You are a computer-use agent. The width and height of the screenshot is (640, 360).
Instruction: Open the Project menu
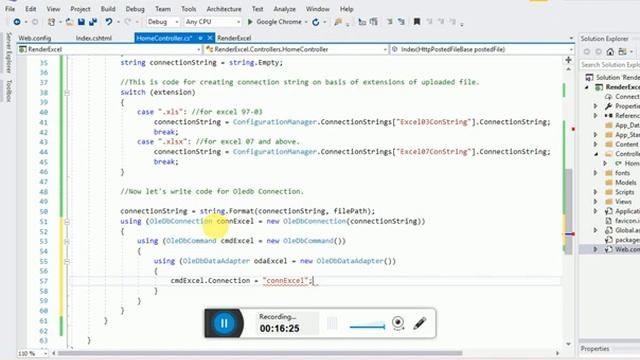tap(80, 9)
